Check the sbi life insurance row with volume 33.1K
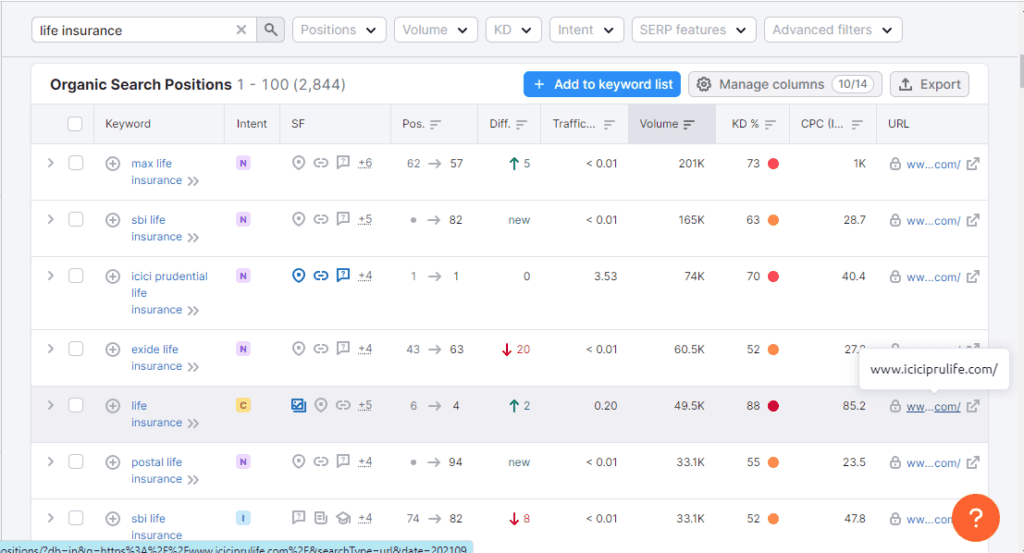The height and width of the screenshot is (553, 1024). pos(76,518)
